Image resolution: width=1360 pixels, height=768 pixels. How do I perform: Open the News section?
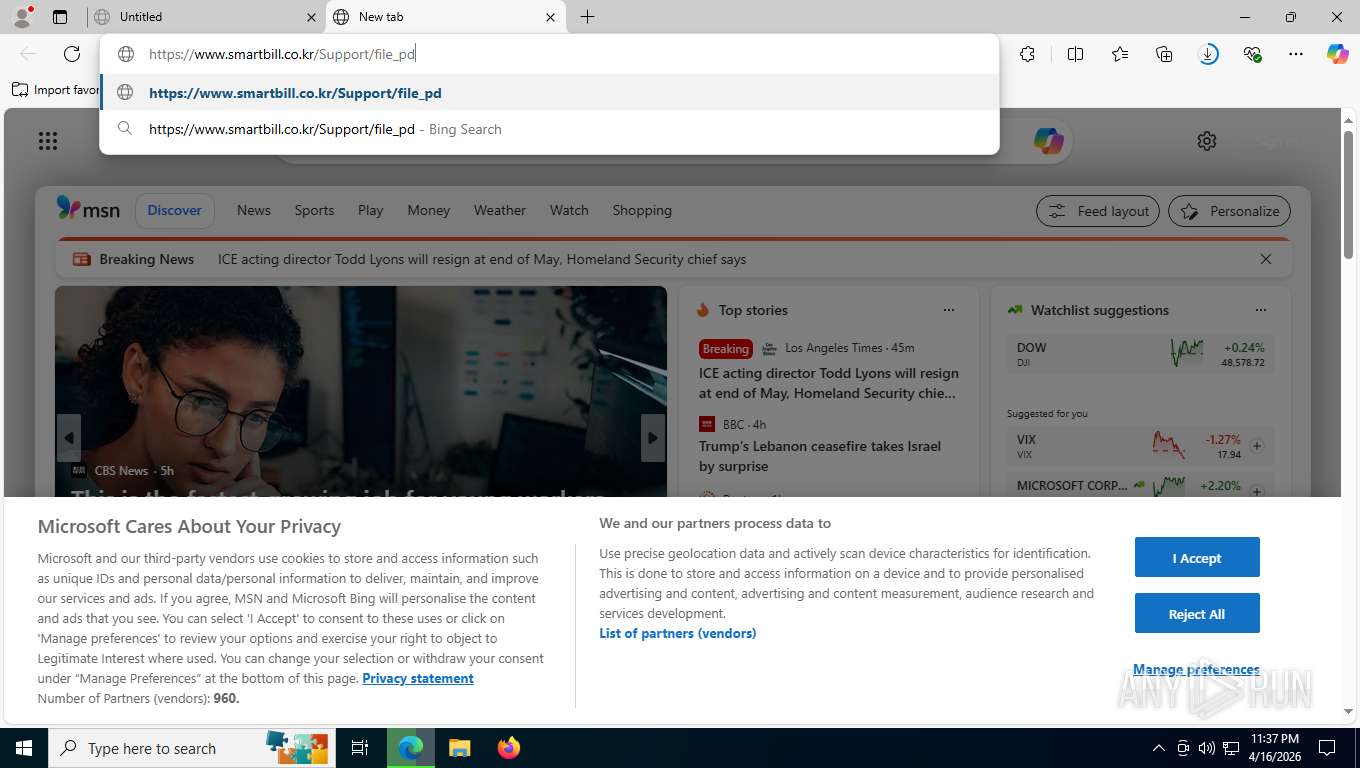254,210
